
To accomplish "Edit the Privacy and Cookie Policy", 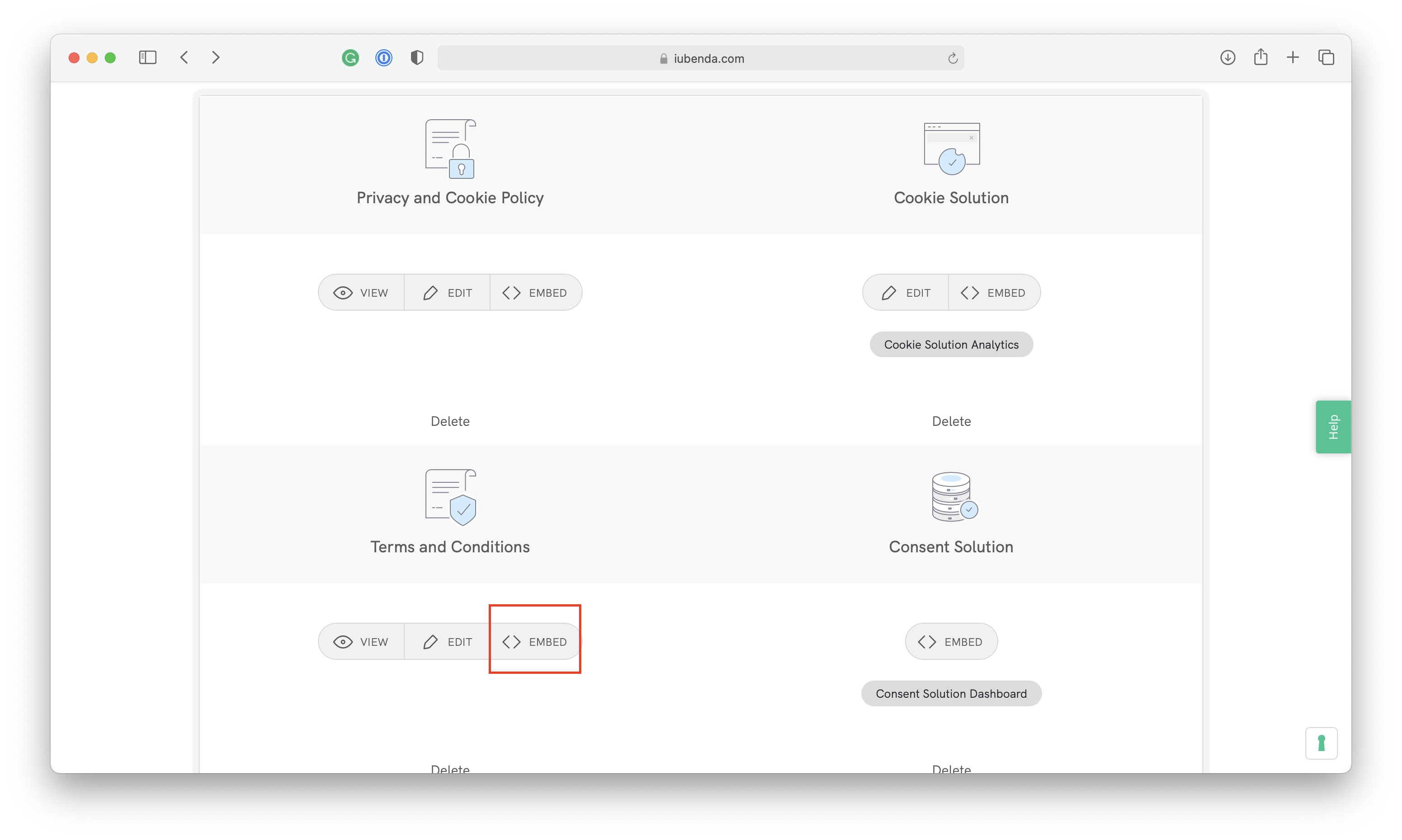I will tap(447, 293).
